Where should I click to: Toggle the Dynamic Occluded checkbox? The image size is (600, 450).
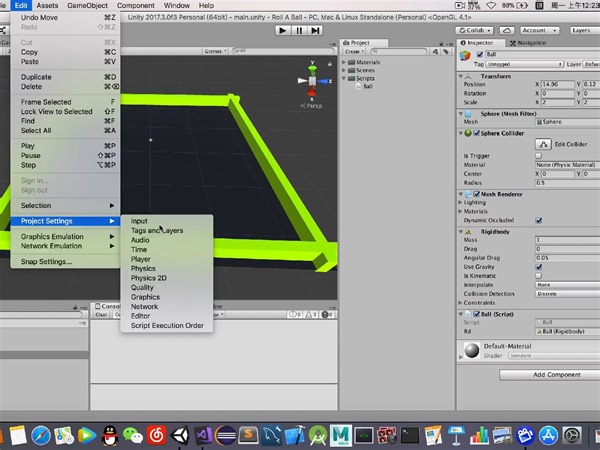coord(538,220)
